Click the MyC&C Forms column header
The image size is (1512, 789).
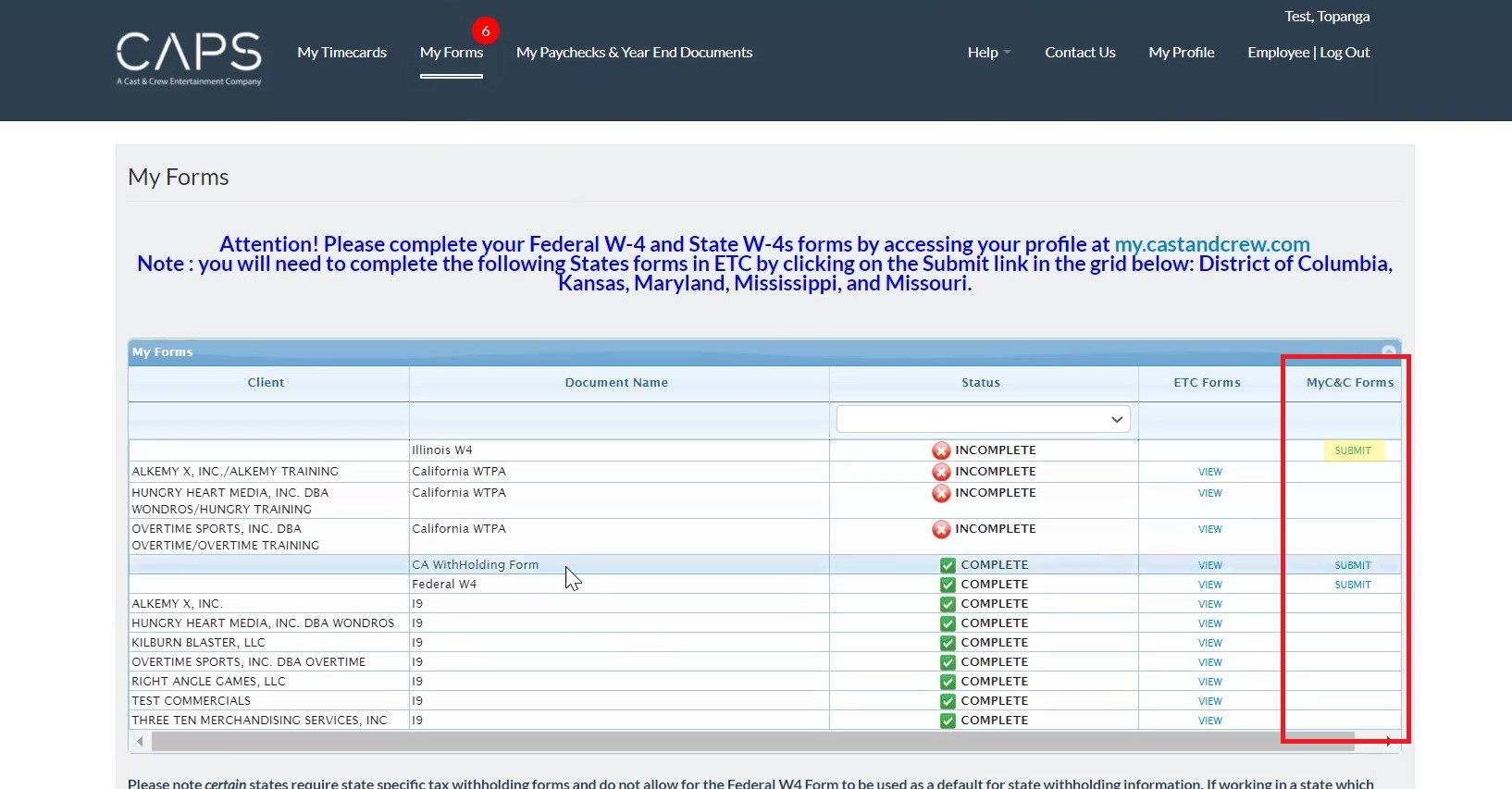1350,382
